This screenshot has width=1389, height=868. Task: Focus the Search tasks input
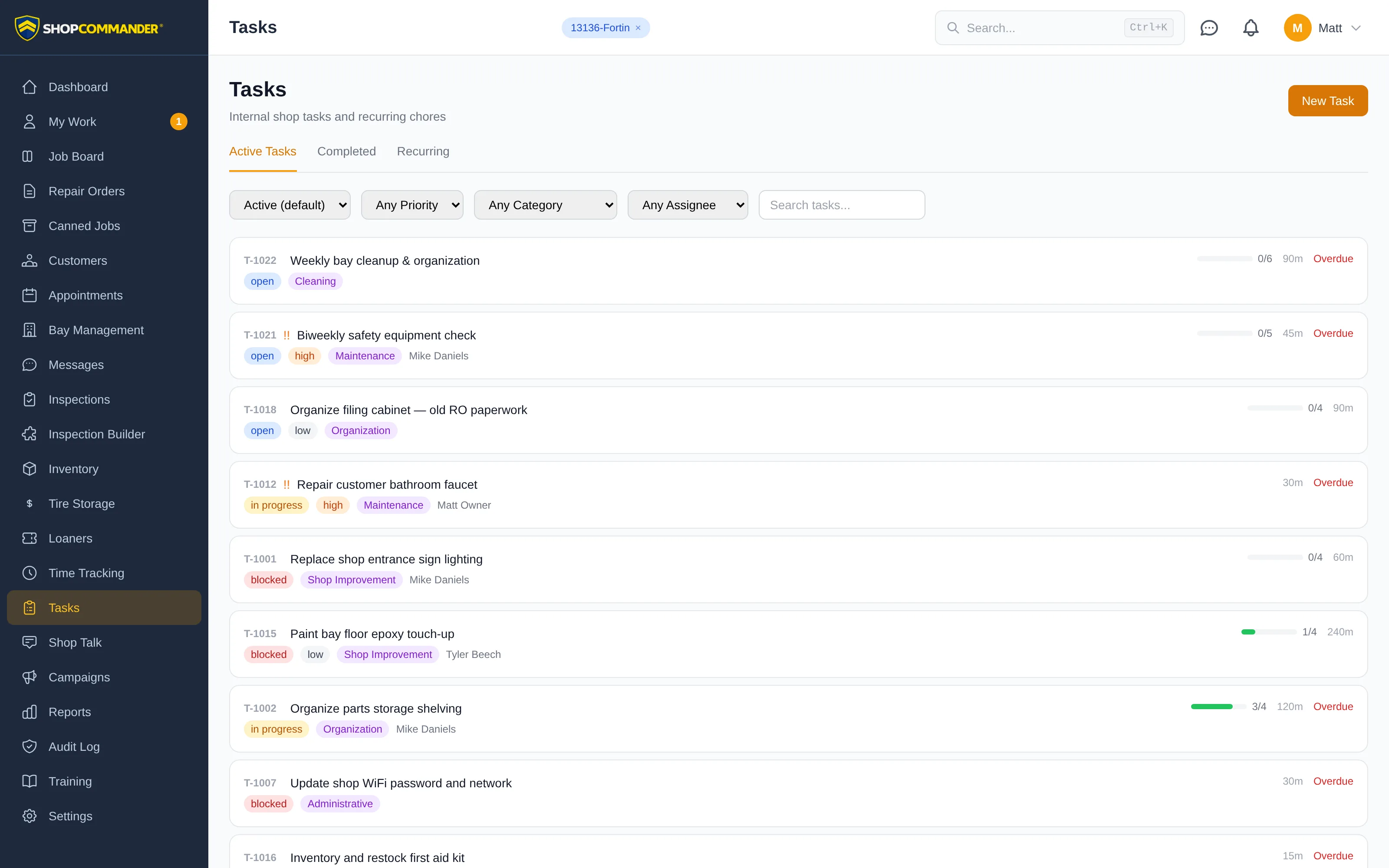tap(842, 205)
